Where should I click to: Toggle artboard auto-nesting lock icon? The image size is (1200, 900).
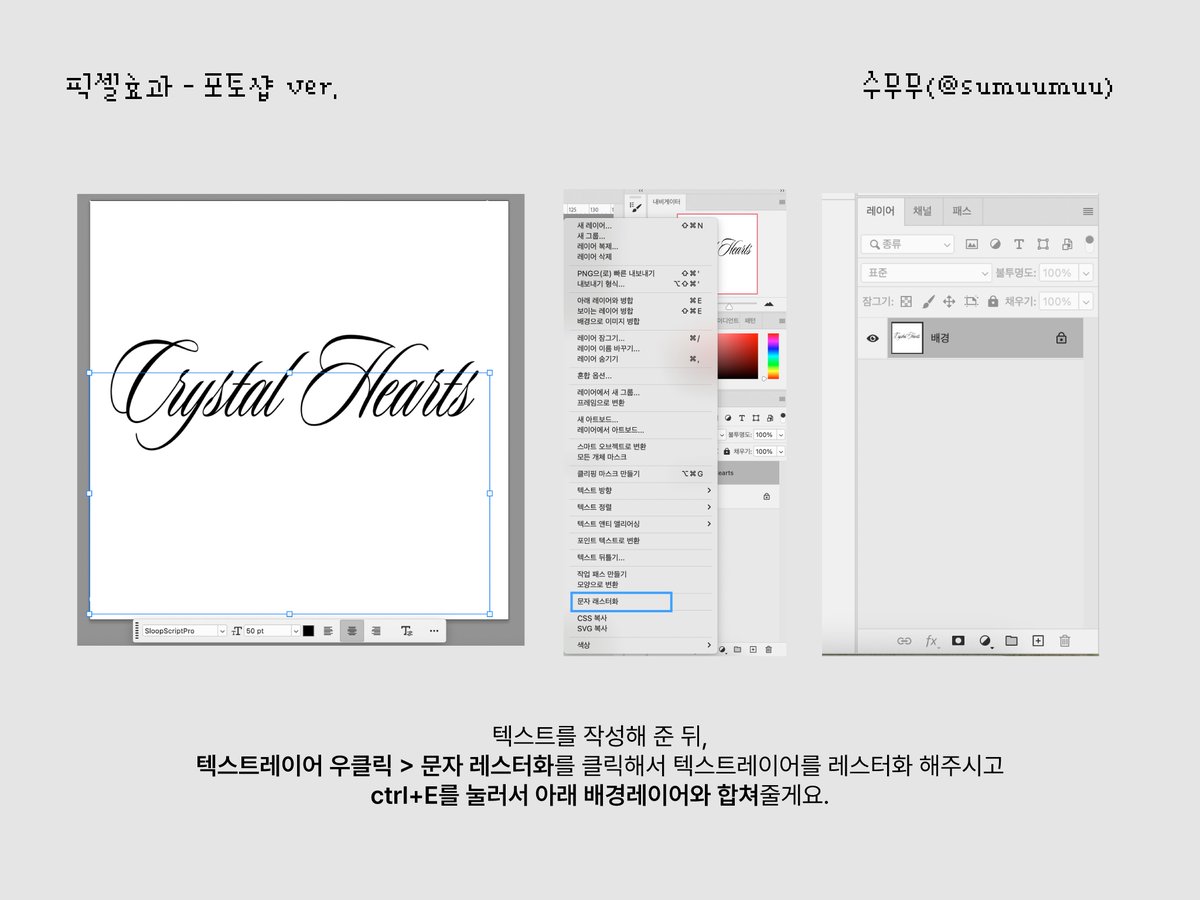coord(971,301)
